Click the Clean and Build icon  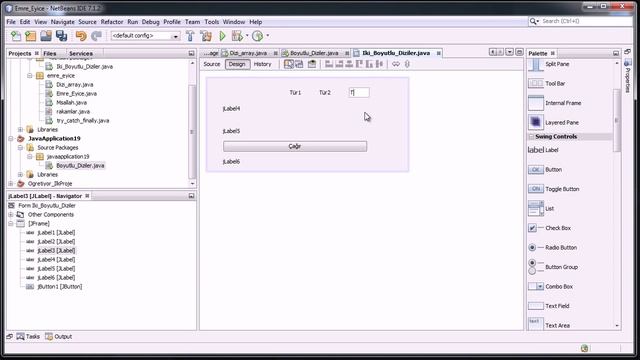point(206,36)
